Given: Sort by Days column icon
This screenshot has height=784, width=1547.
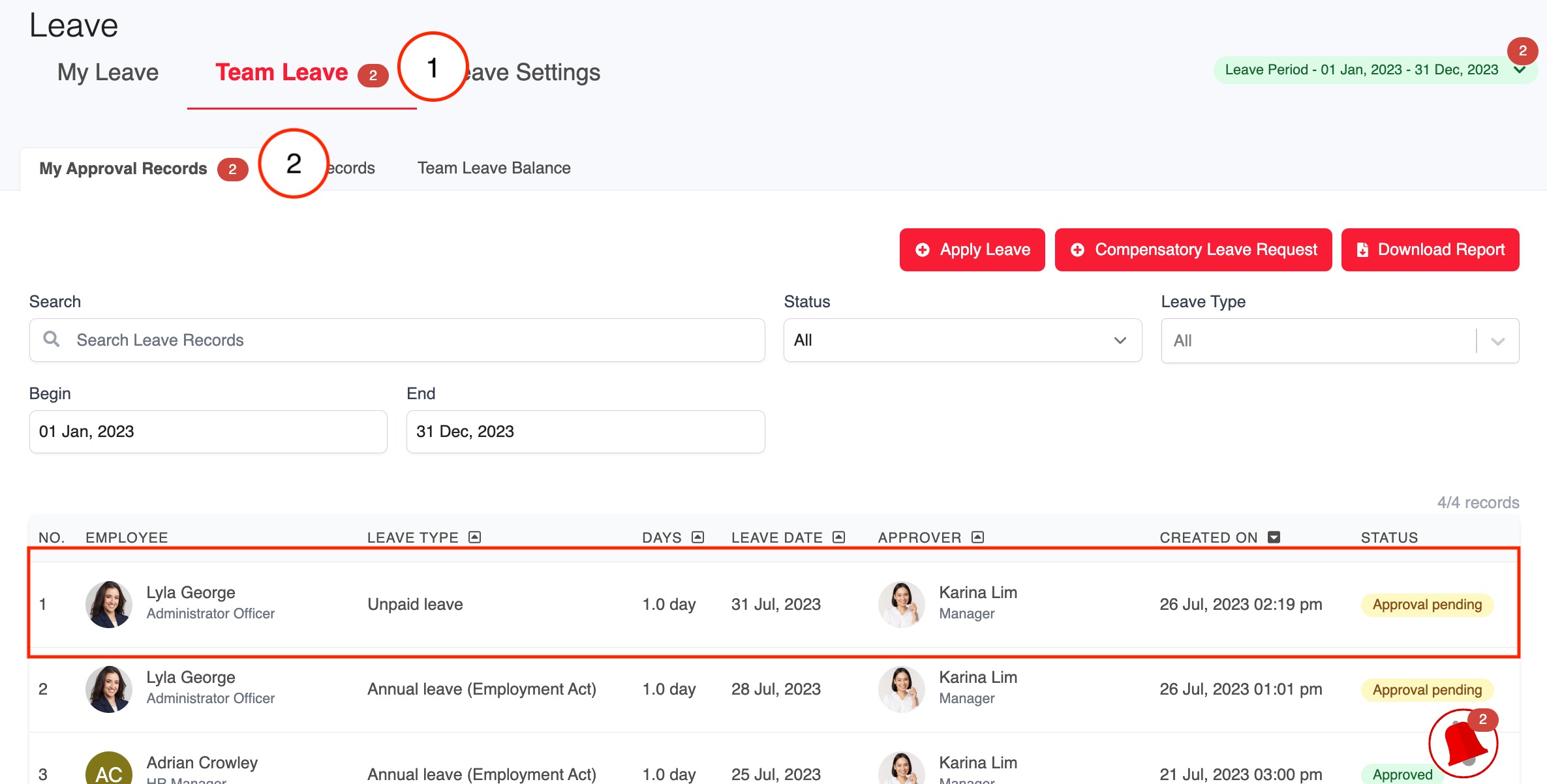Looking at the screenshot, I should click(x=698, y=537).
